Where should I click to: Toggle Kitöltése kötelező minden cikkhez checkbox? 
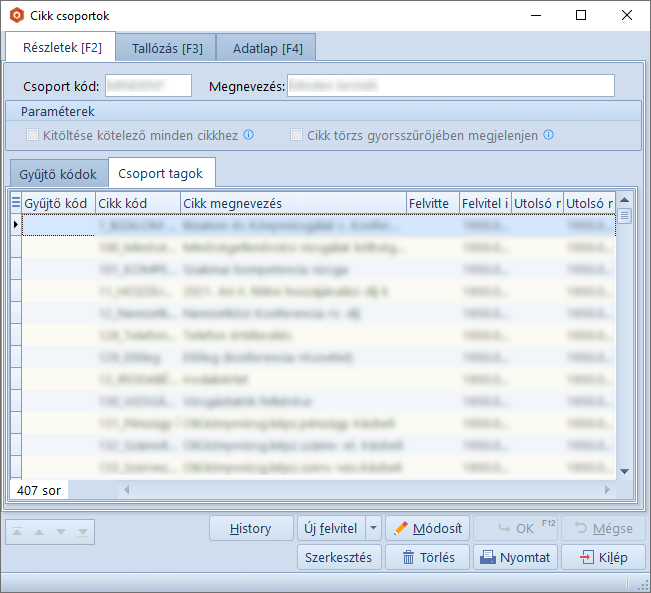tap(33, 135)
